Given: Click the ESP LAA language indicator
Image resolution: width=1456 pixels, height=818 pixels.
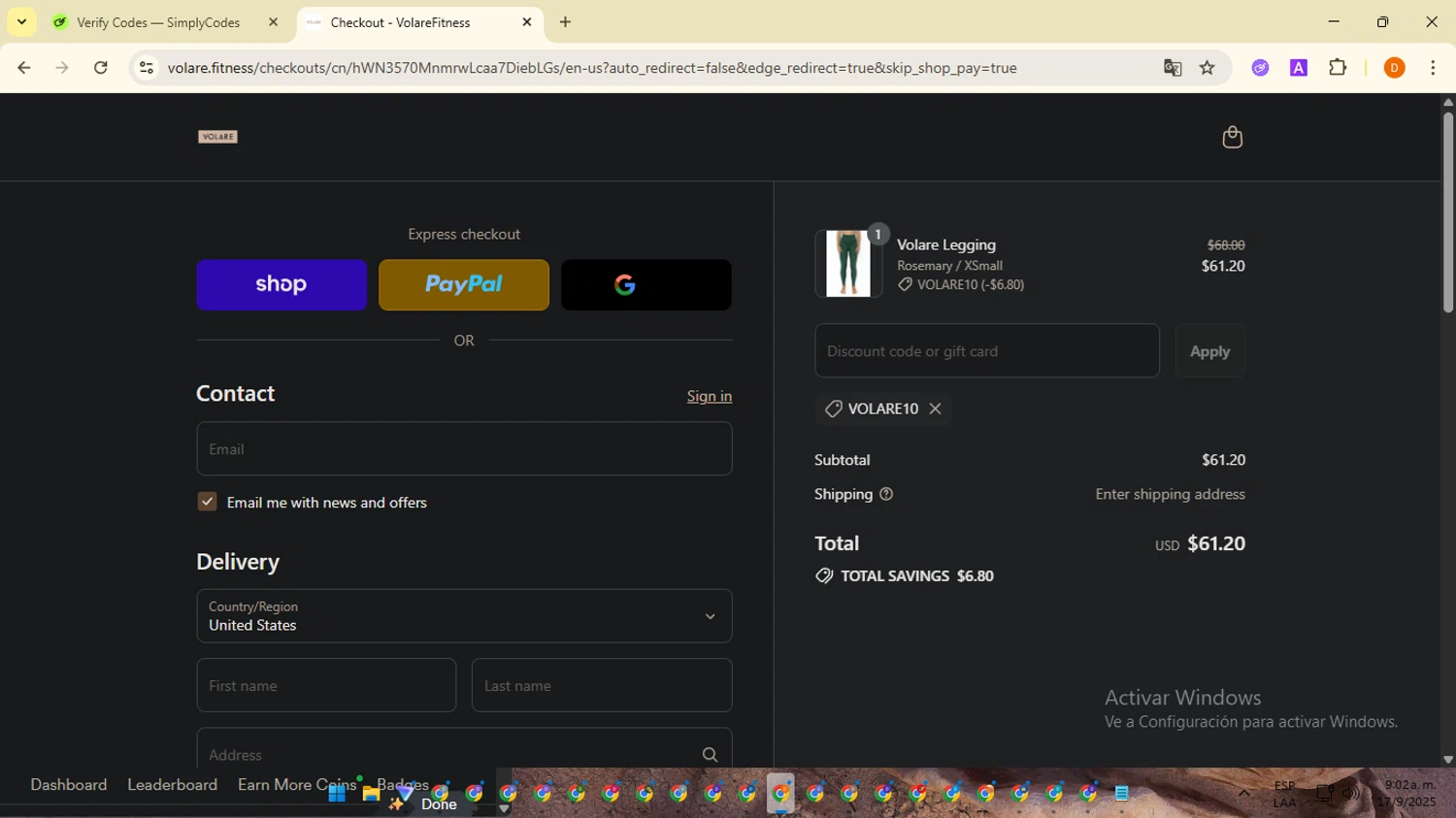Looking at the screenshot, I should (1284, 794).
